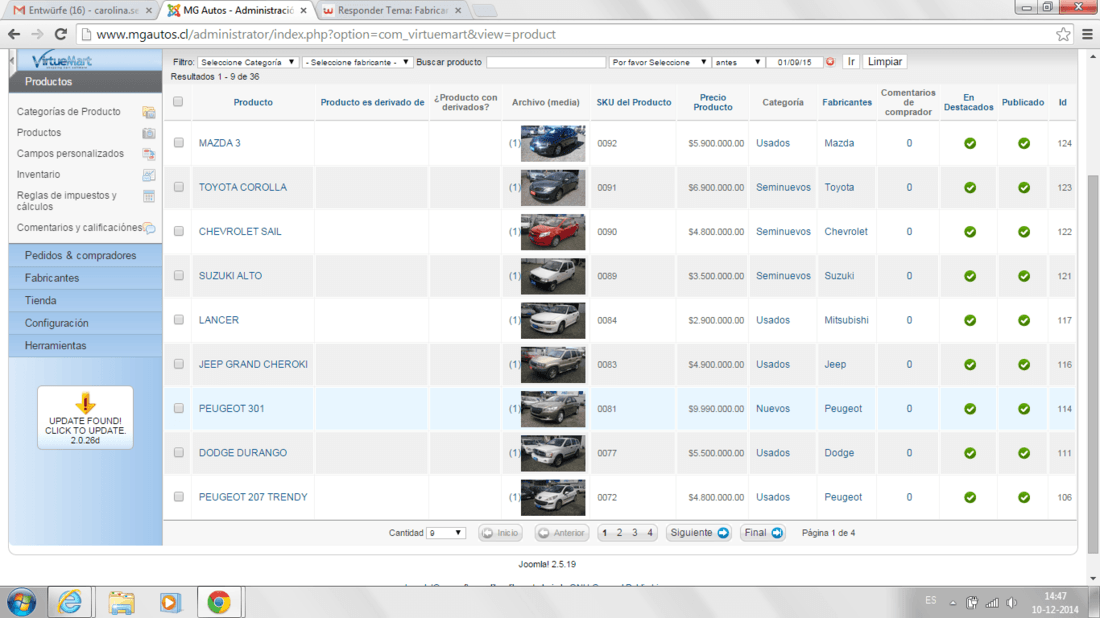
Task: Reload the page in Chrome
Action: (x=61, y=34)
